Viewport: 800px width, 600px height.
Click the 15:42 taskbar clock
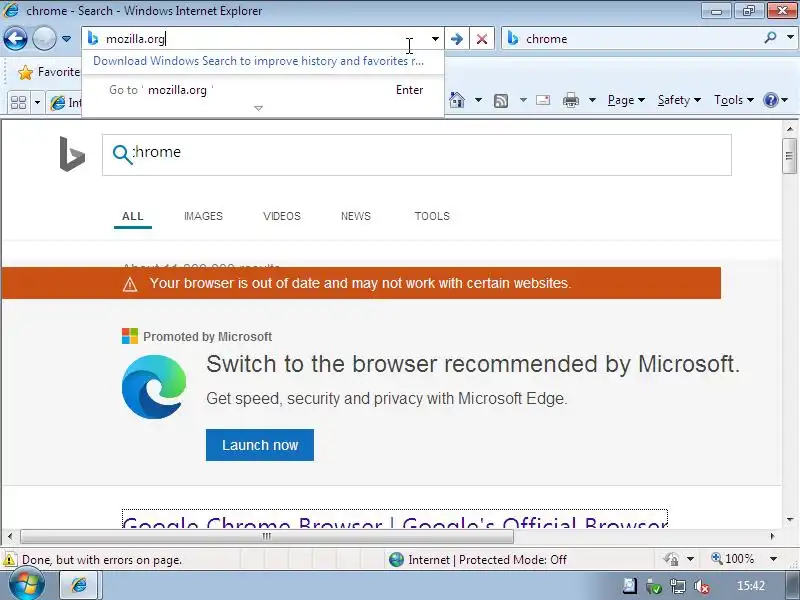pos(751,586)
